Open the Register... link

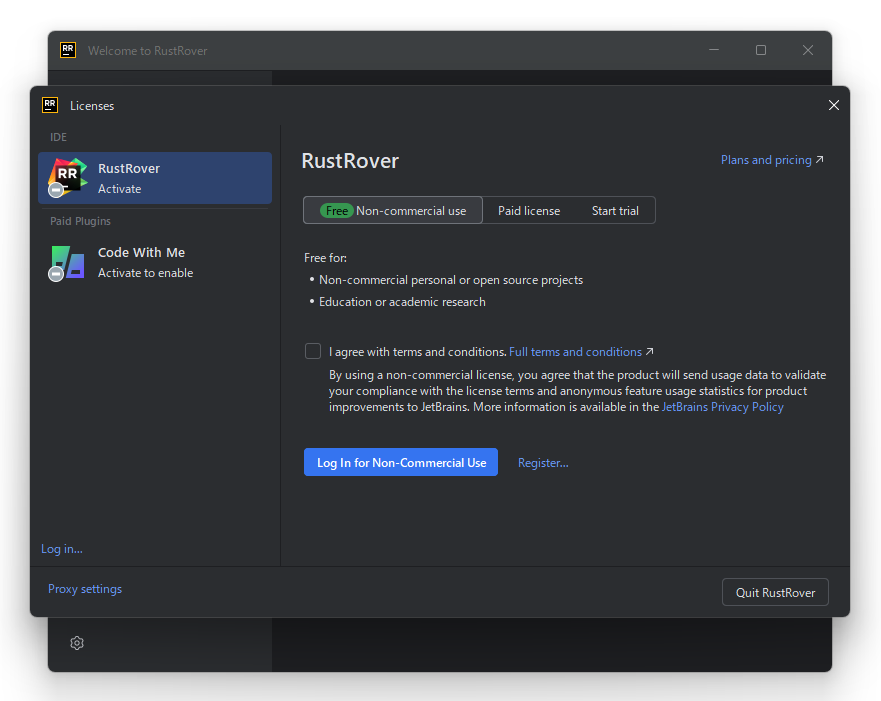click(x=543, y=463)
